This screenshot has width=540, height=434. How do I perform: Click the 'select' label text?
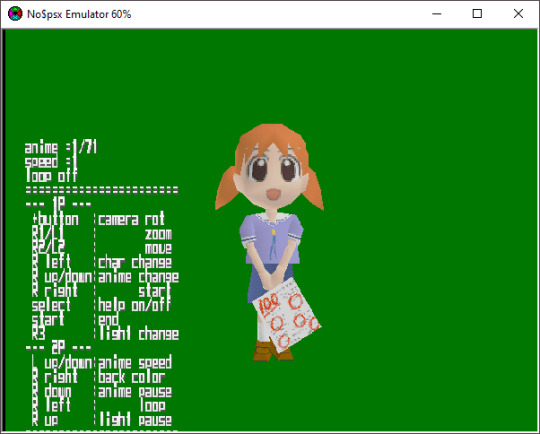[51, 306]
